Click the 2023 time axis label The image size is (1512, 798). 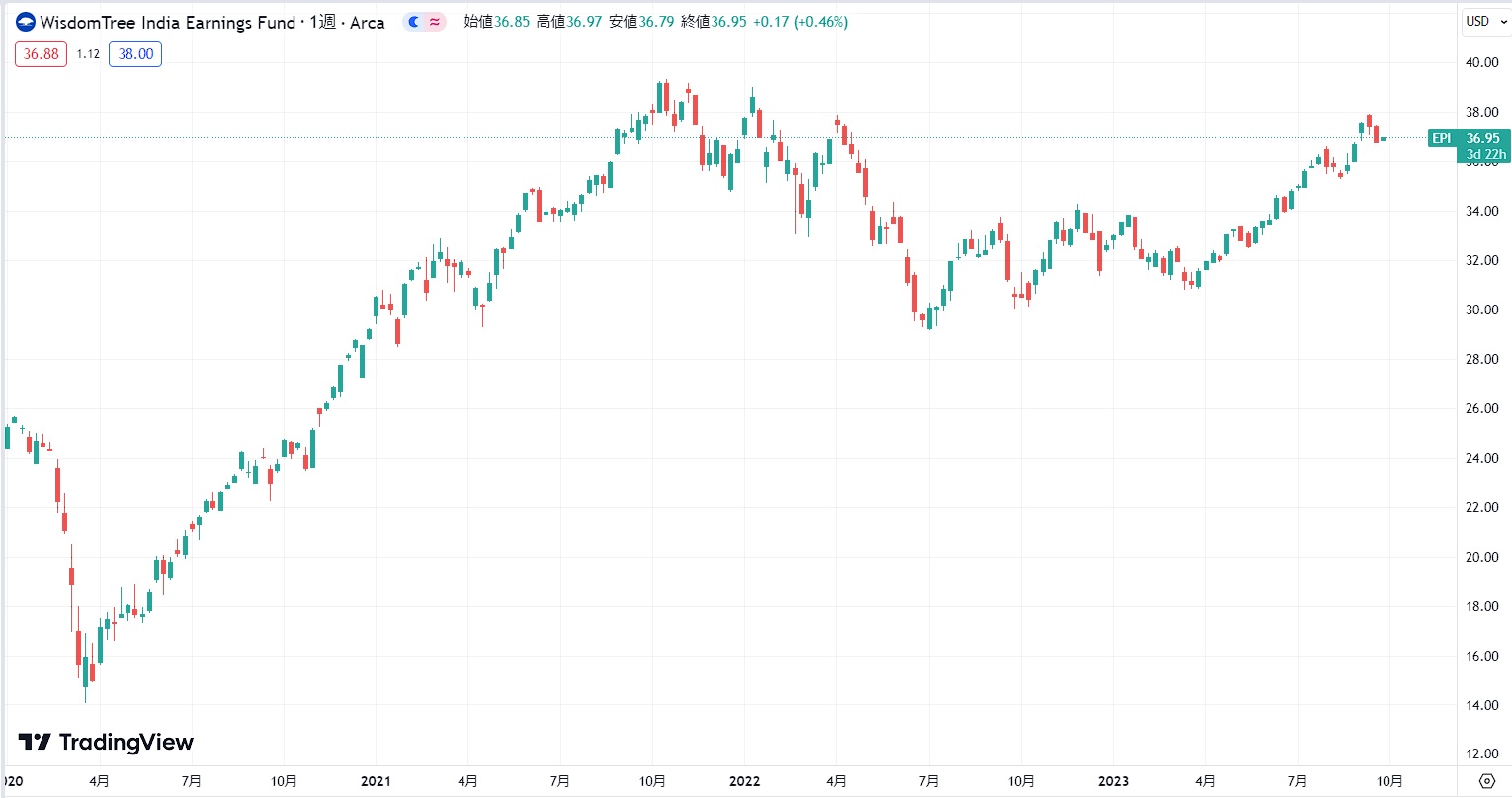[1113, 781]
